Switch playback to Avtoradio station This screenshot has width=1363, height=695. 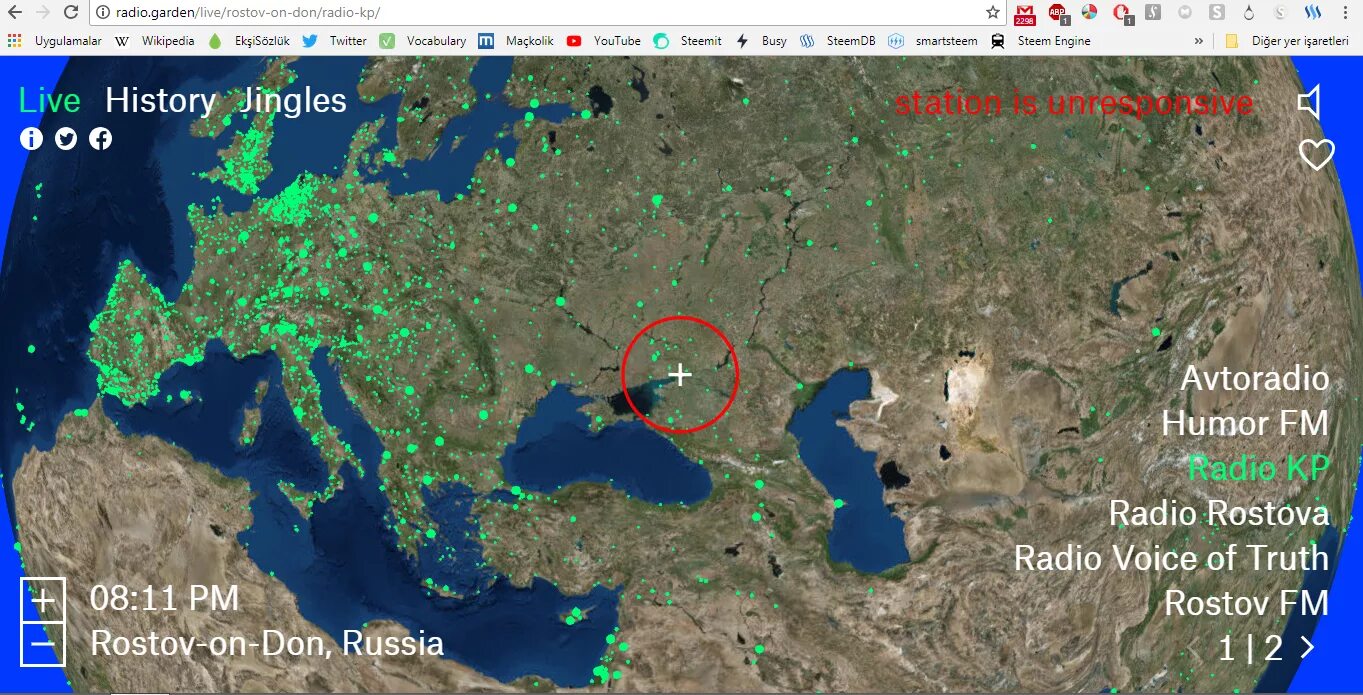(1254, 378)
